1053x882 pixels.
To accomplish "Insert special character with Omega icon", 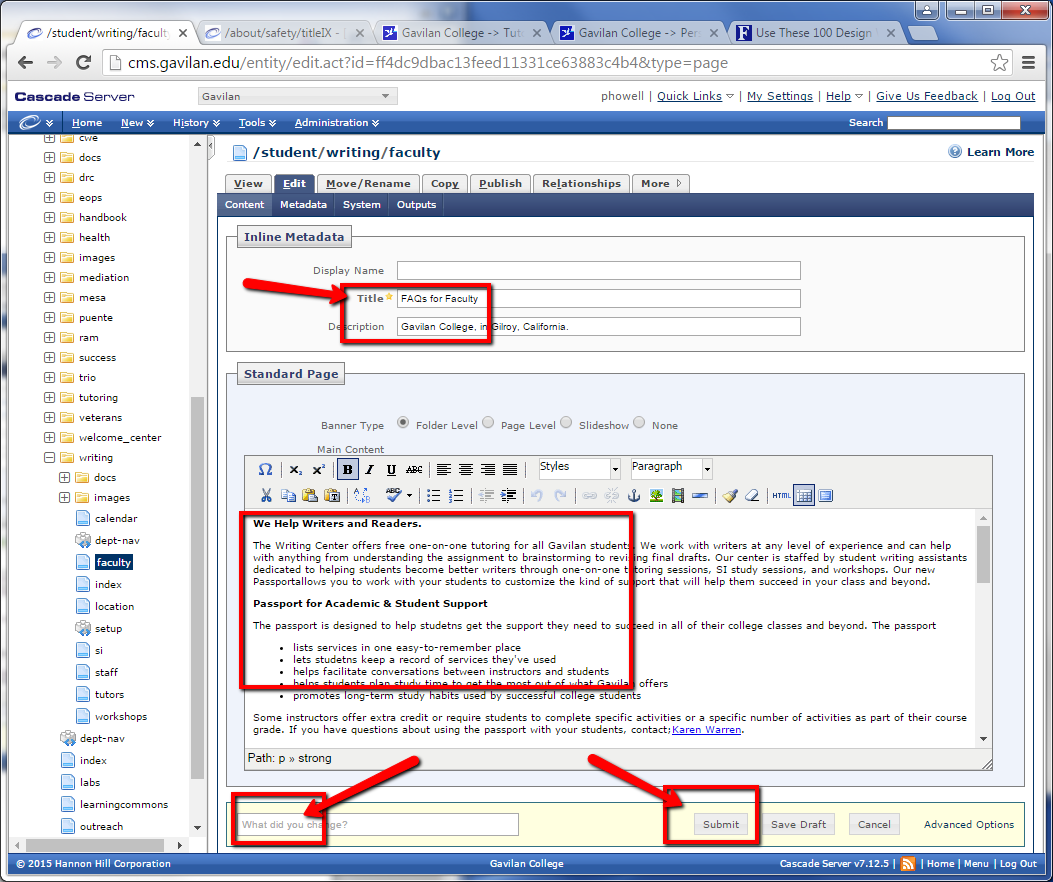I will (265, 470).
